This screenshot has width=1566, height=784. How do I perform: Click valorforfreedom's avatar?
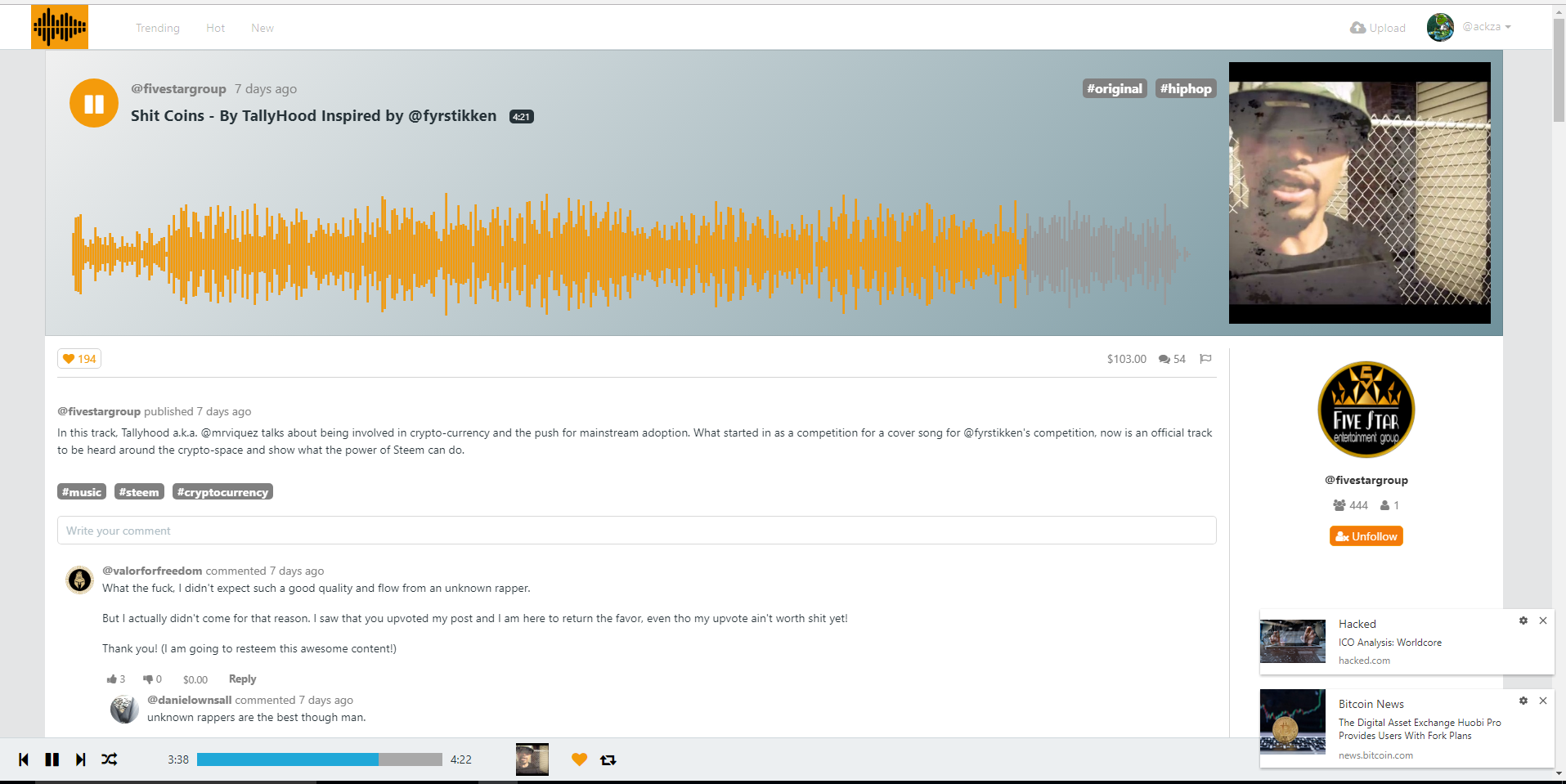[79, 580]
